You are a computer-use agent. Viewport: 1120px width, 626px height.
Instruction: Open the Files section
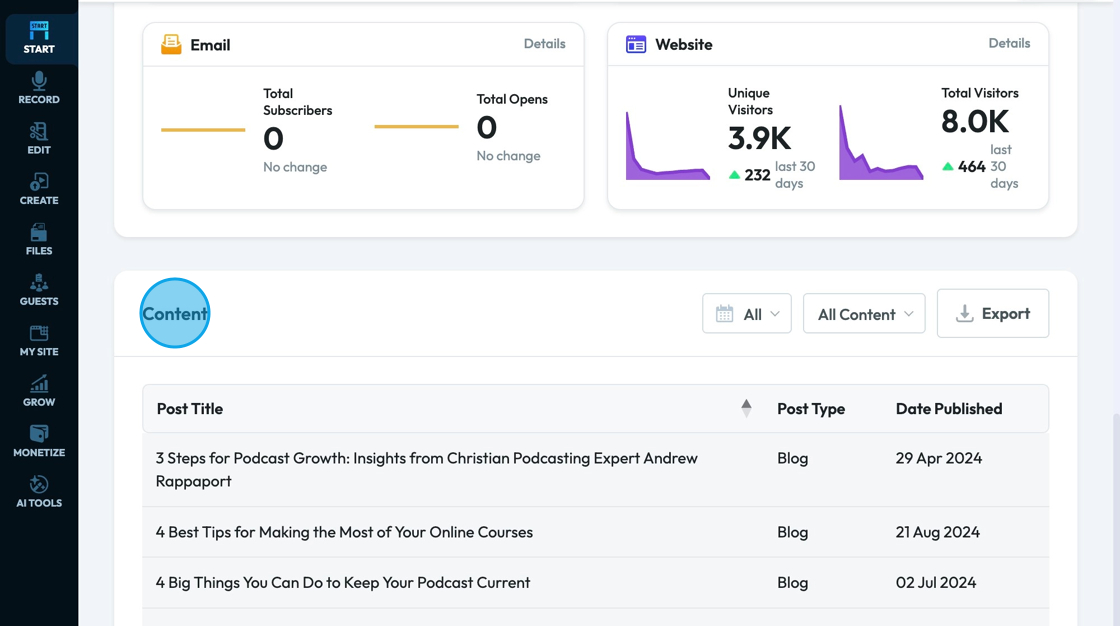39,239
